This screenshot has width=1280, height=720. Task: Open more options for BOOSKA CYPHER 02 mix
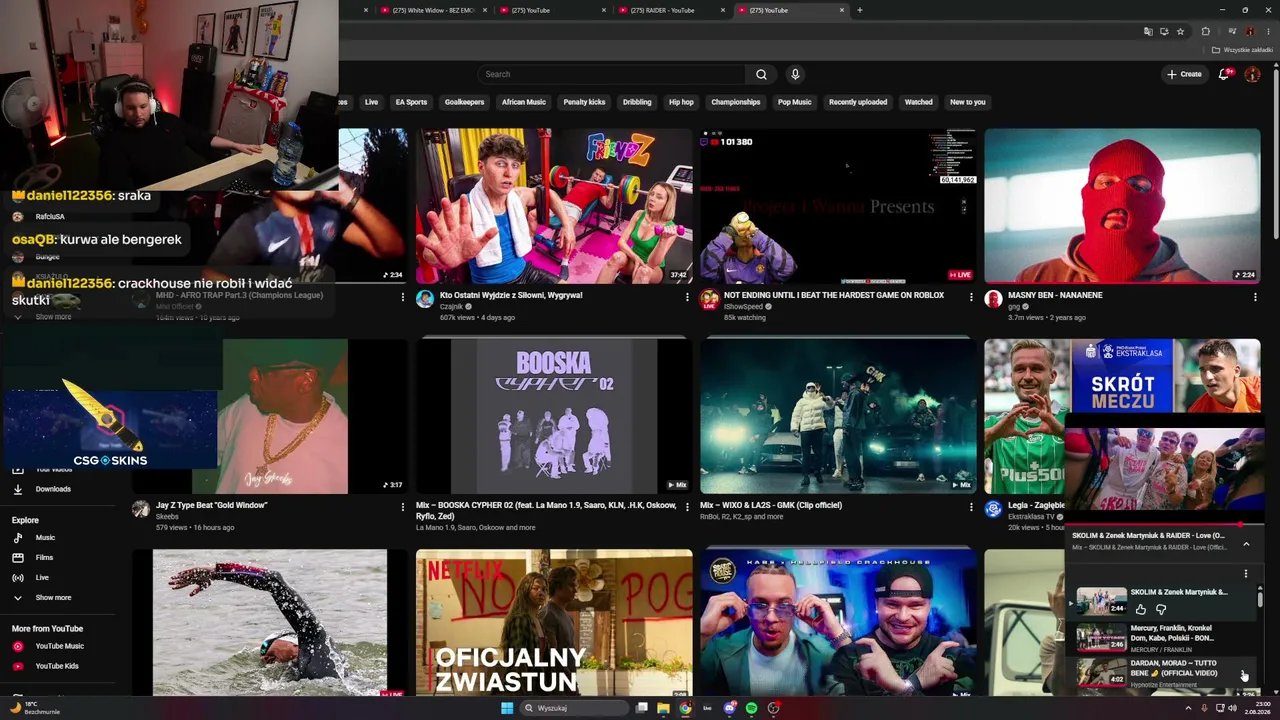(x=687, y=507)
